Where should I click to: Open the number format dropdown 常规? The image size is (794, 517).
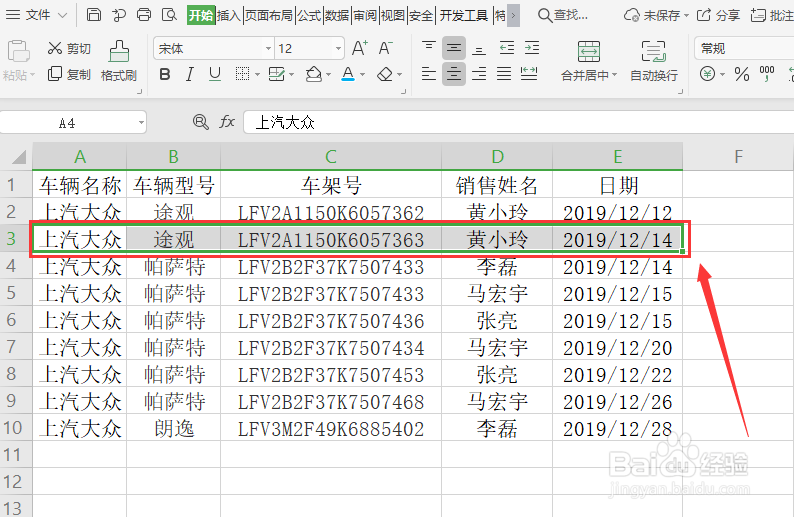click(x=743, y=49)
